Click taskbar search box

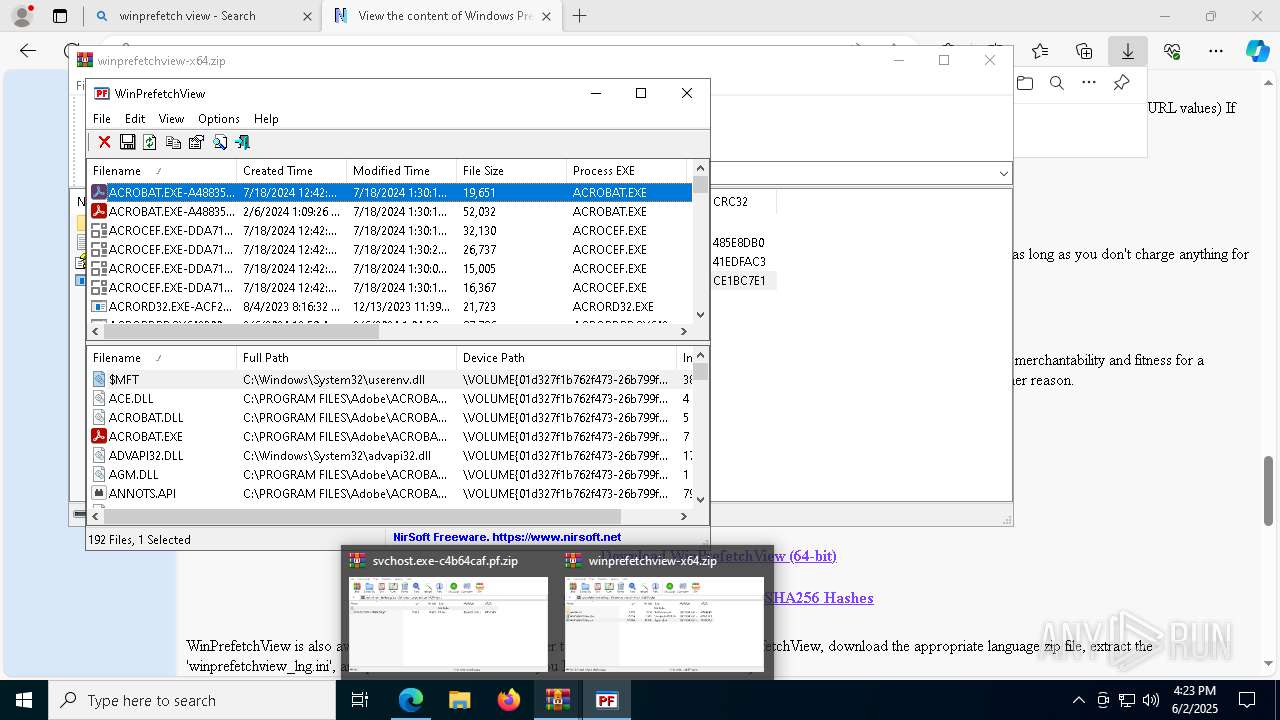click(191, 700)
